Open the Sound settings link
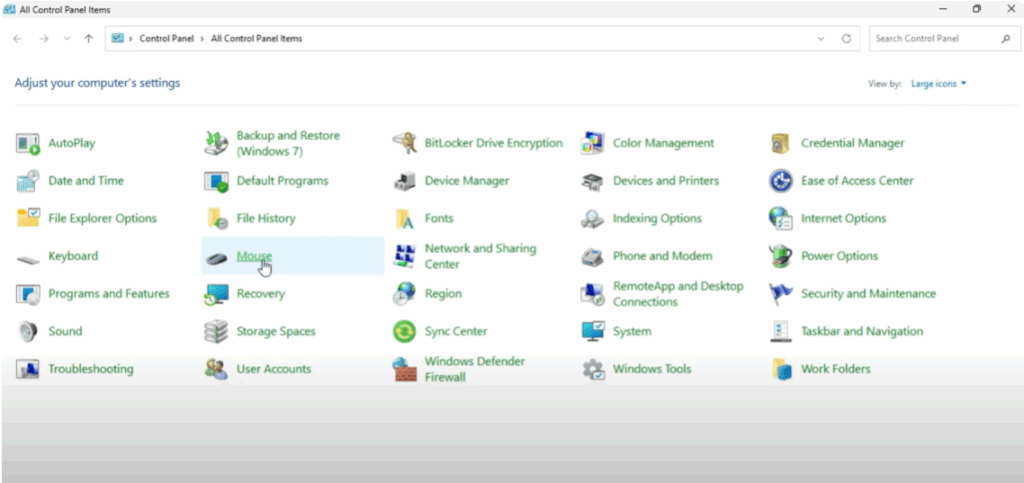 coord(65,332)
